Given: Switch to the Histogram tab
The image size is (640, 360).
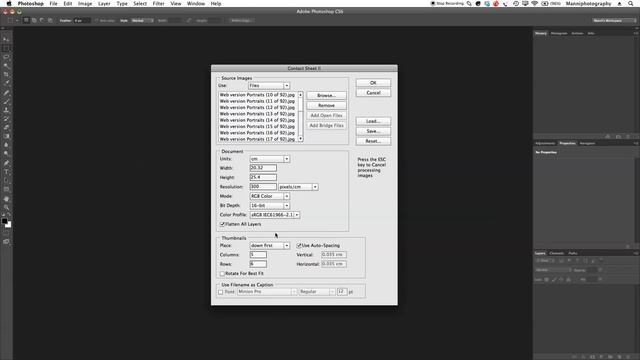Looking at the screenshot, I should coord(559,33).
